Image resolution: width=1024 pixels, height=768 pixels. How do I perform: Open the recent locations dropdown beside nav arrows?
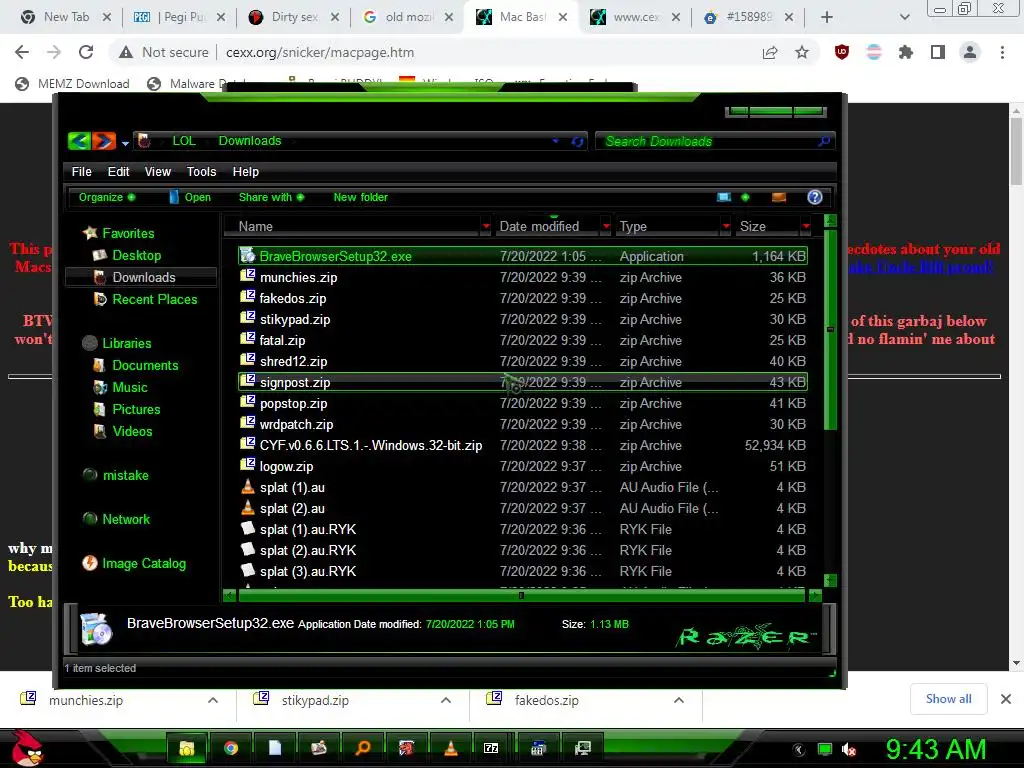[x=125, y=143]
